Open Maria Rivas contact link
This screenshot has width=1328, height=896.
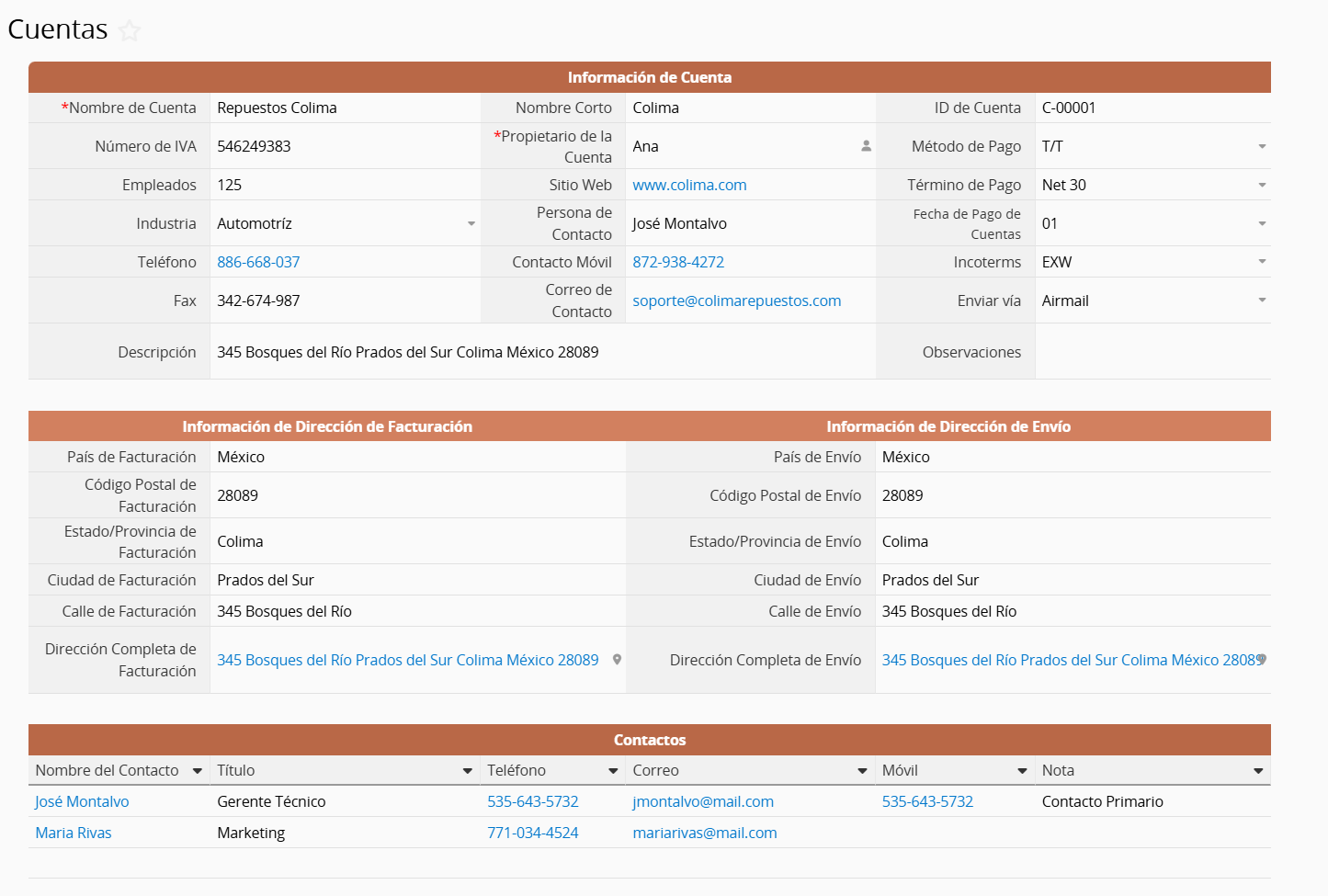(74, 834)
